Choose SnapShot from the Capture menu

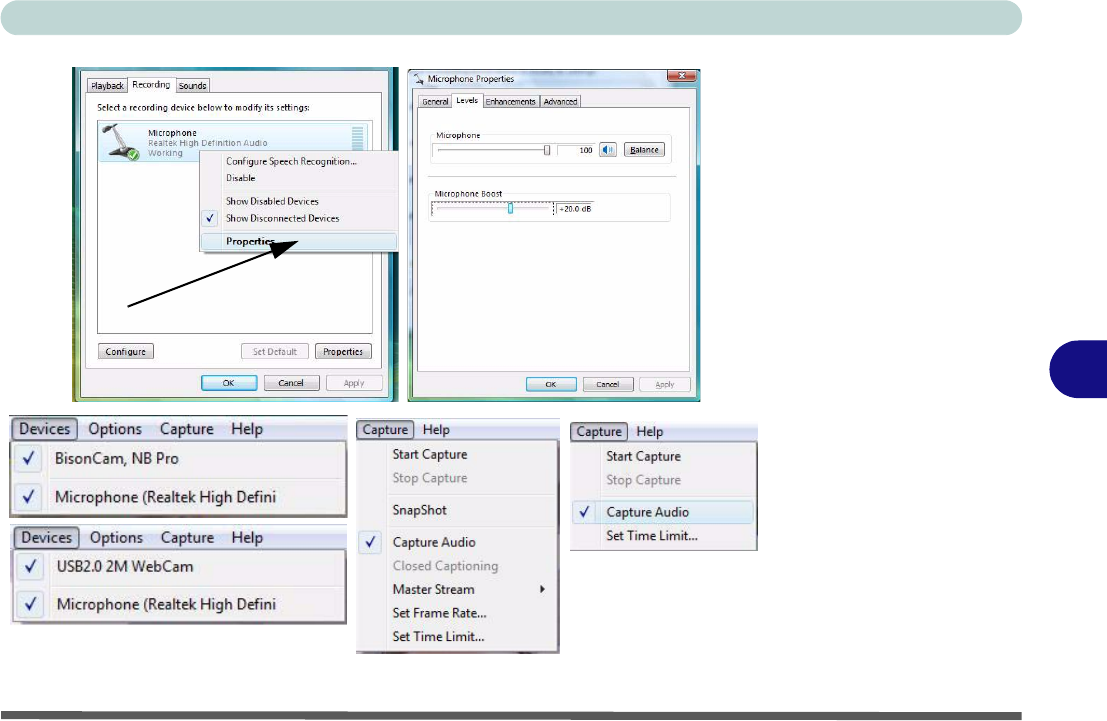(x=457, y=510)
